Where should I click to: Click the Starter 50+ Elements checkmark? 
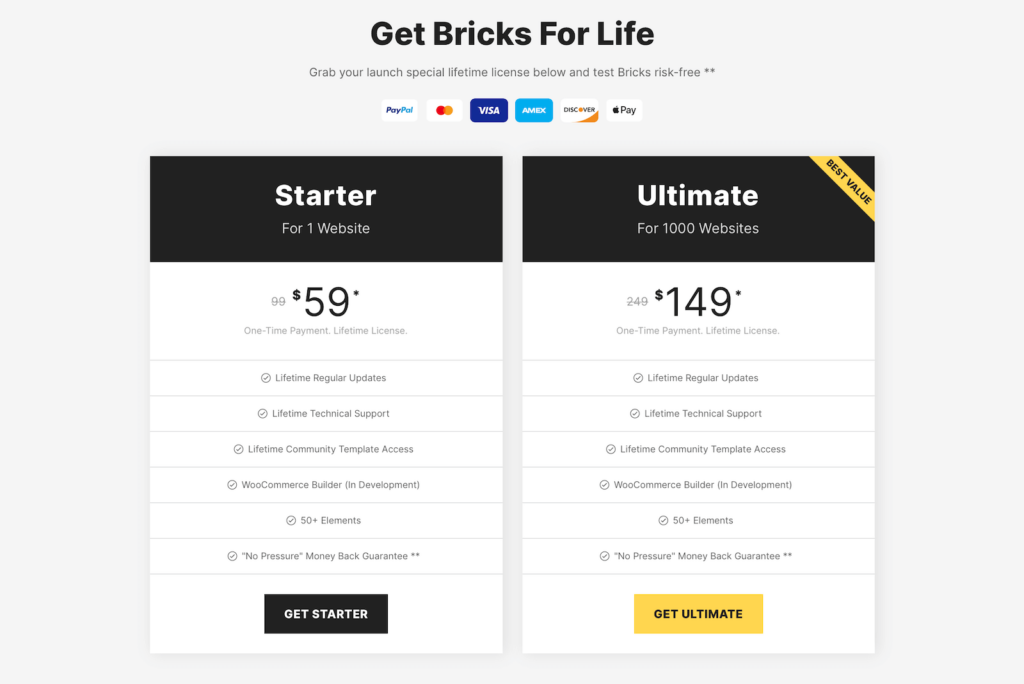click(291, 521)
